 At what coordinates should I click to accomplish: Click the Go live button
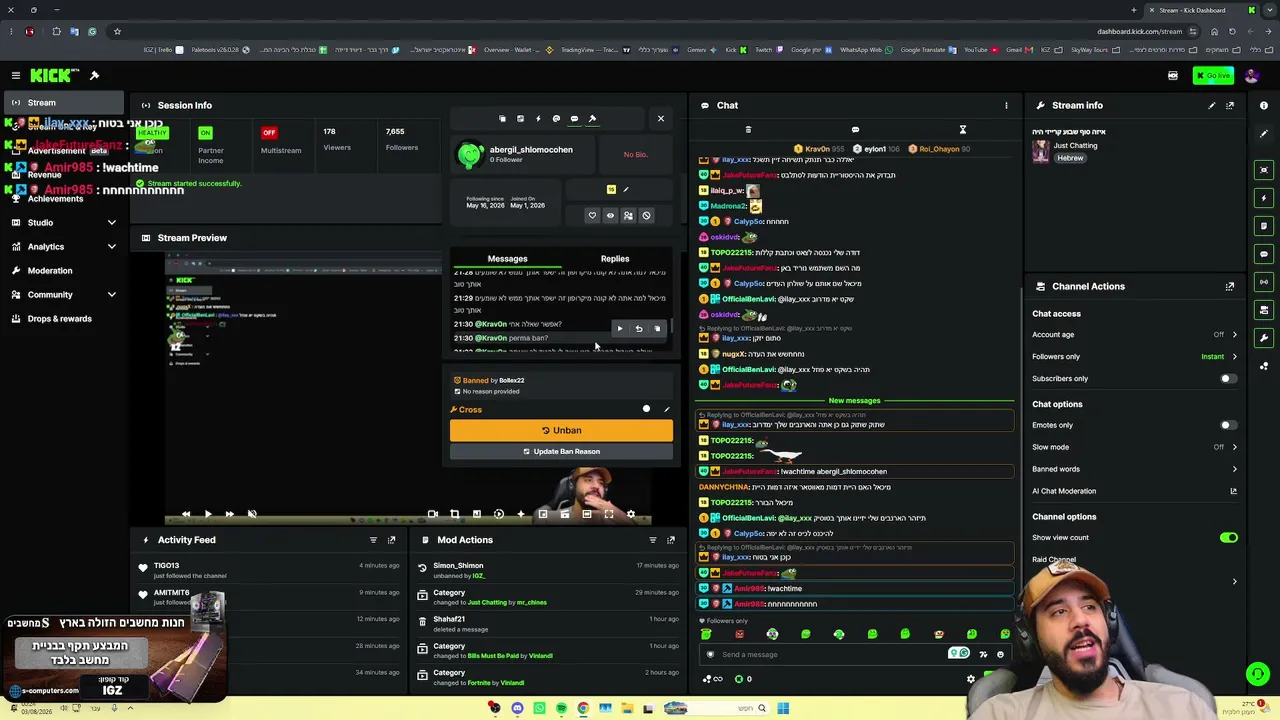(x=1213, y=75)
